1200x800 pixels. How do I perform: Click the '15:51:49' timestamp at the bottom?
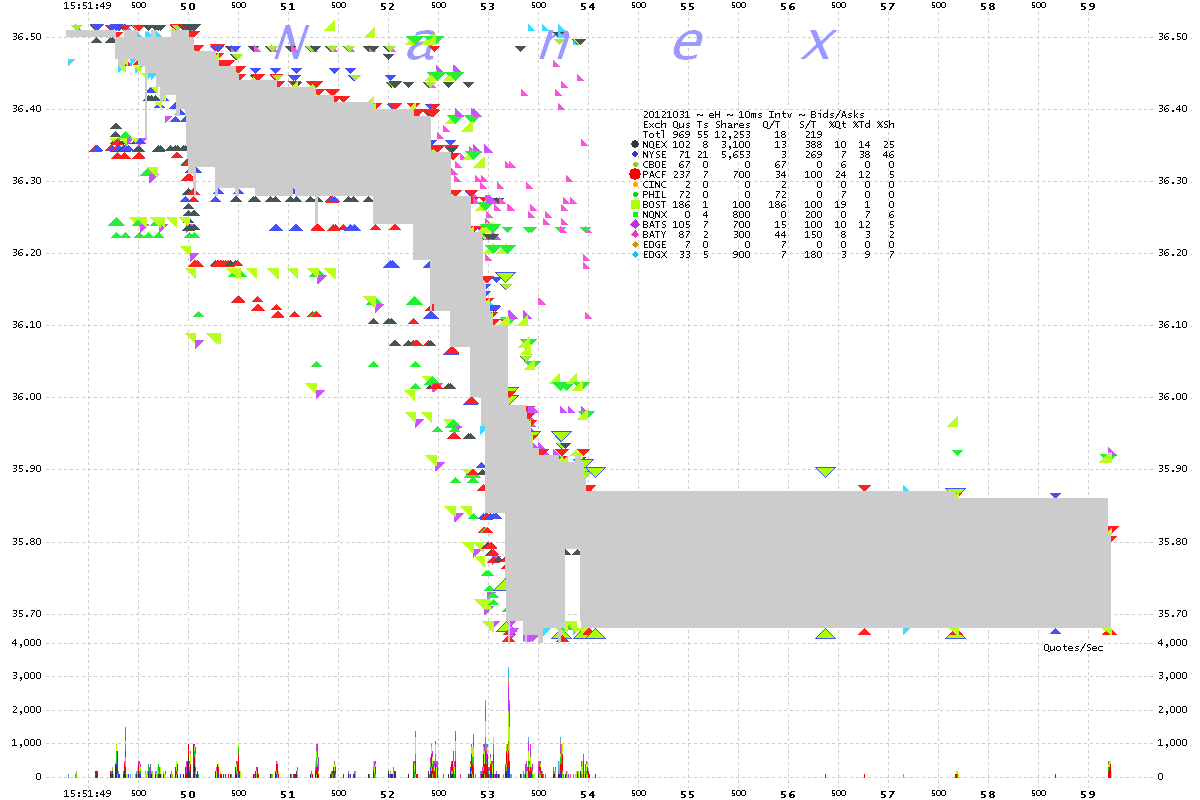coord(85,794)
